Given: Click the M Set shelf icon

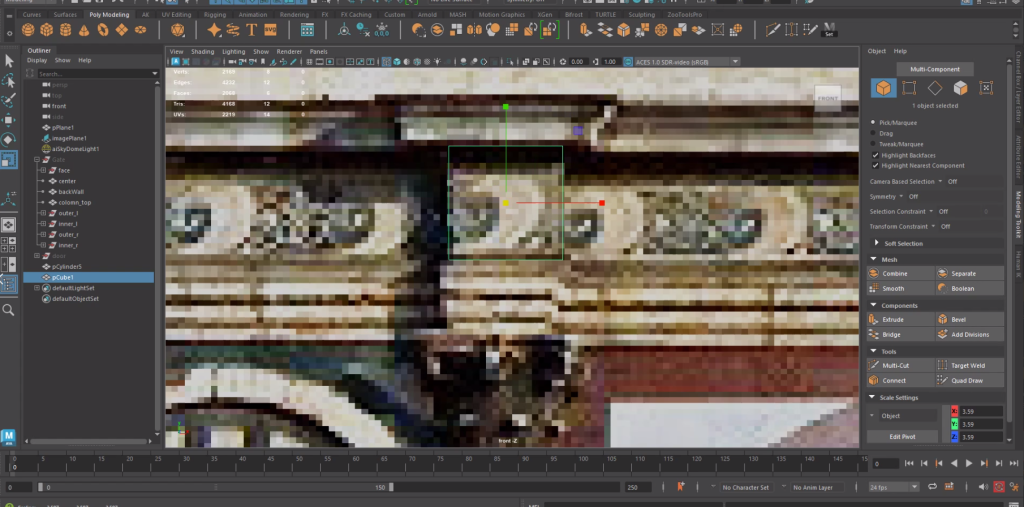Looking at the screenshot, I should point(829,30).
